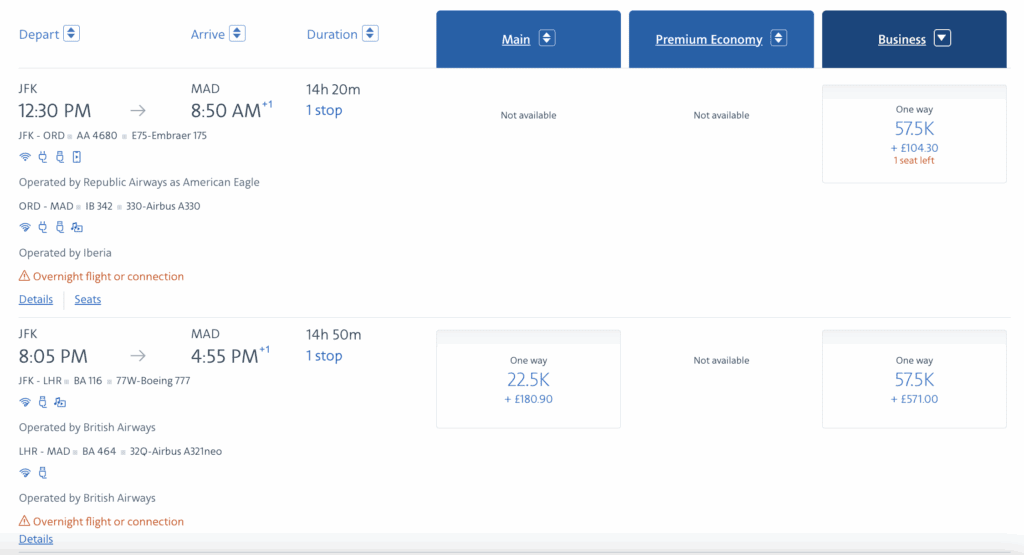Select the Premium Economy header label
Image resolution: width=1024 pixels, height=555 pixels.
click(709, 40)
